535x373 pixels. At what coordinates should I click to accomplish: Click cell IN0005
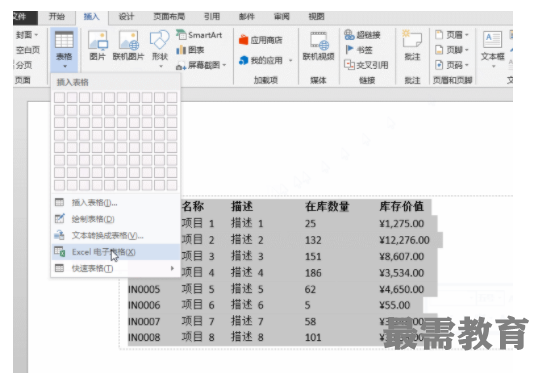pos(144,289)
